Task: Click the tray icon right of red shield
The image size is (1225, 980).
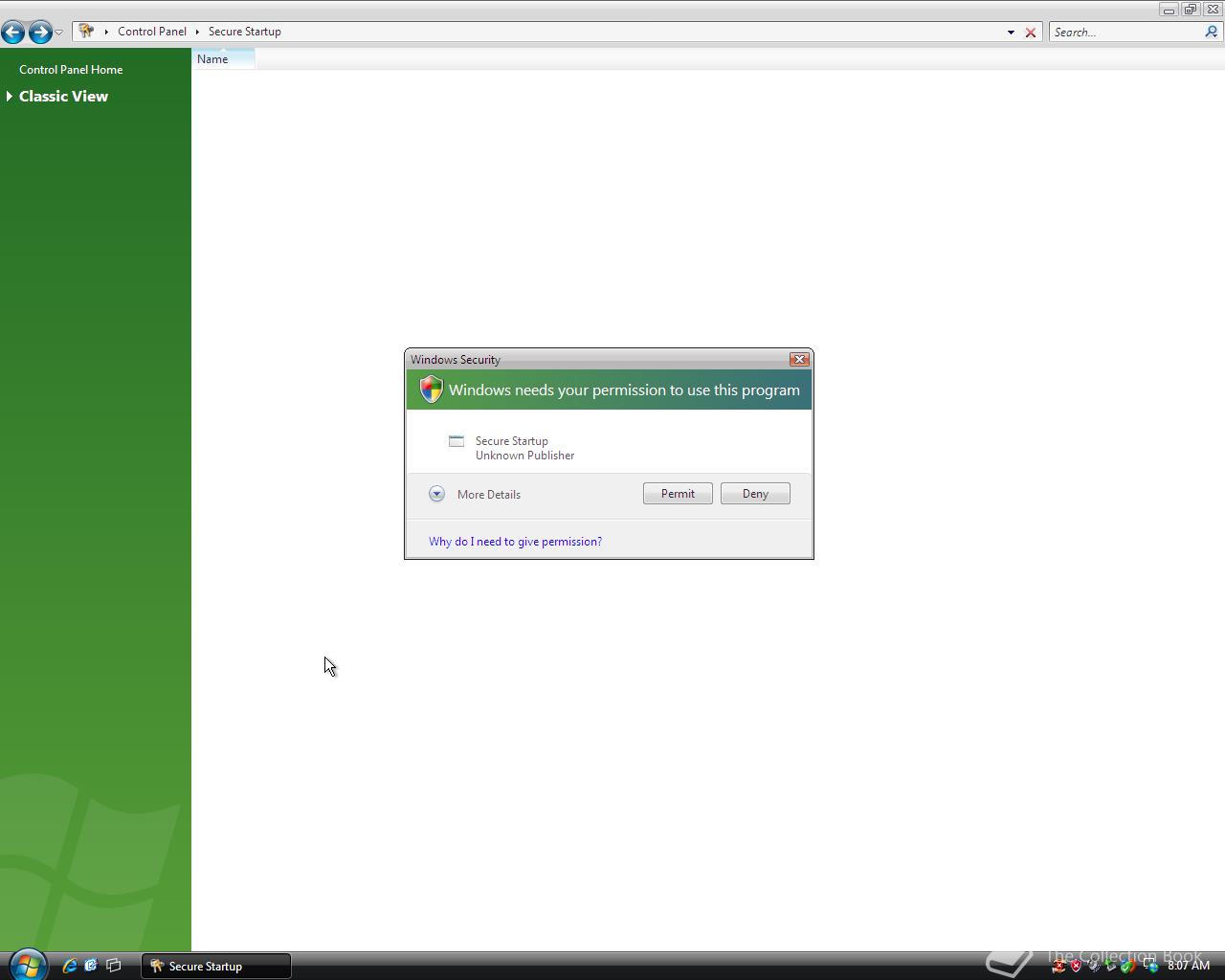Action: [1094, 967]
